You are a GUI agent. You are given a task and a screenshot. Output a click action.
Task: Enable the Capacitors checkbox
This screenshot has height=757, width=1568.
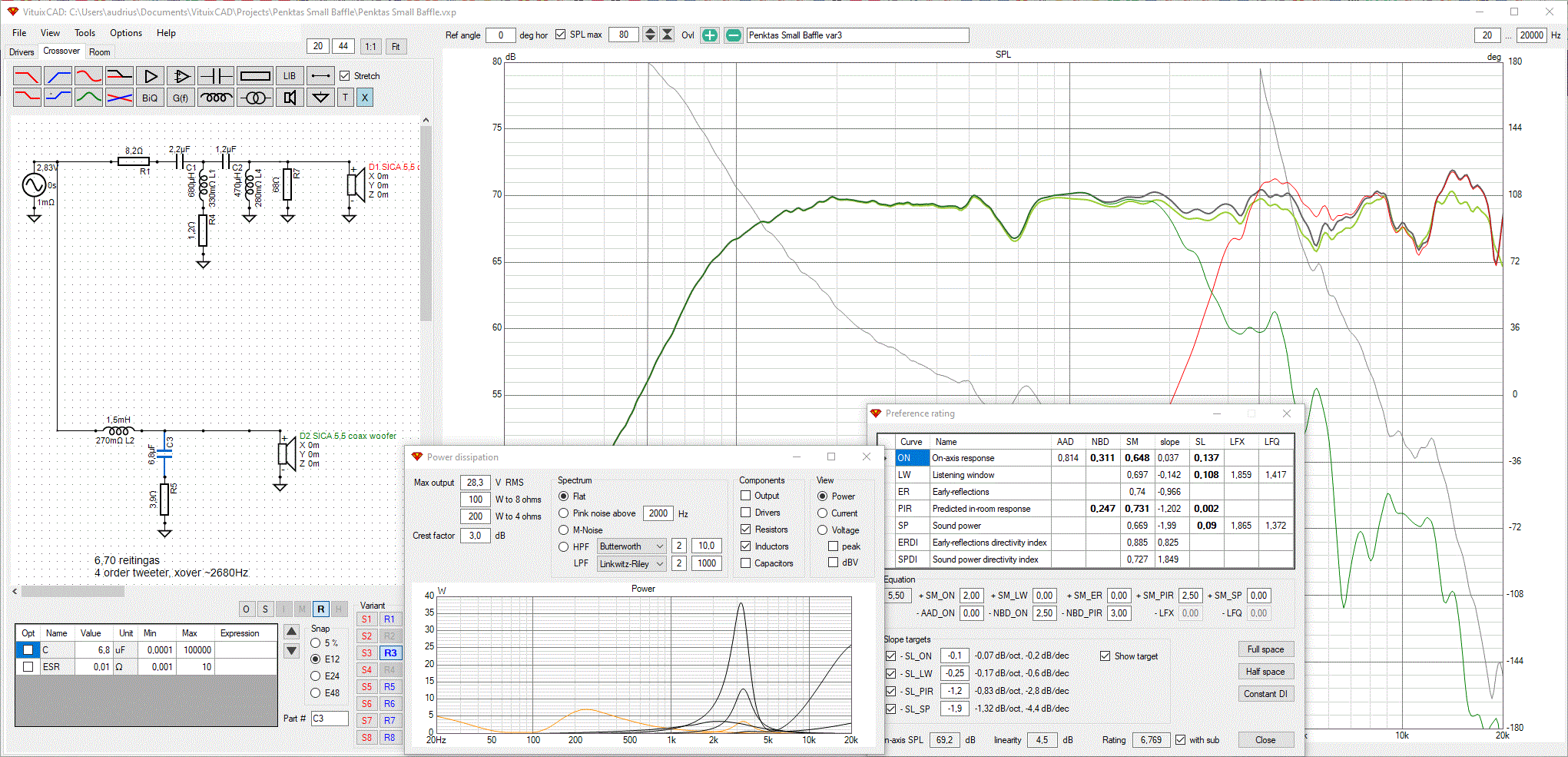tap(745, 563)
